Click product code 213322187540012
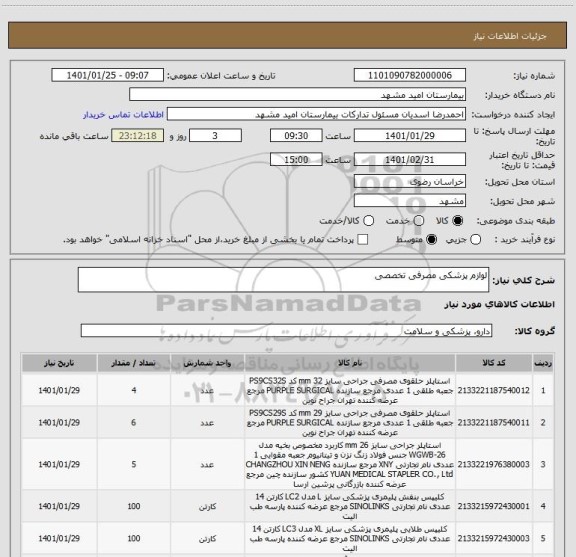This screenshot has width=576, height=557. point(494,390)
